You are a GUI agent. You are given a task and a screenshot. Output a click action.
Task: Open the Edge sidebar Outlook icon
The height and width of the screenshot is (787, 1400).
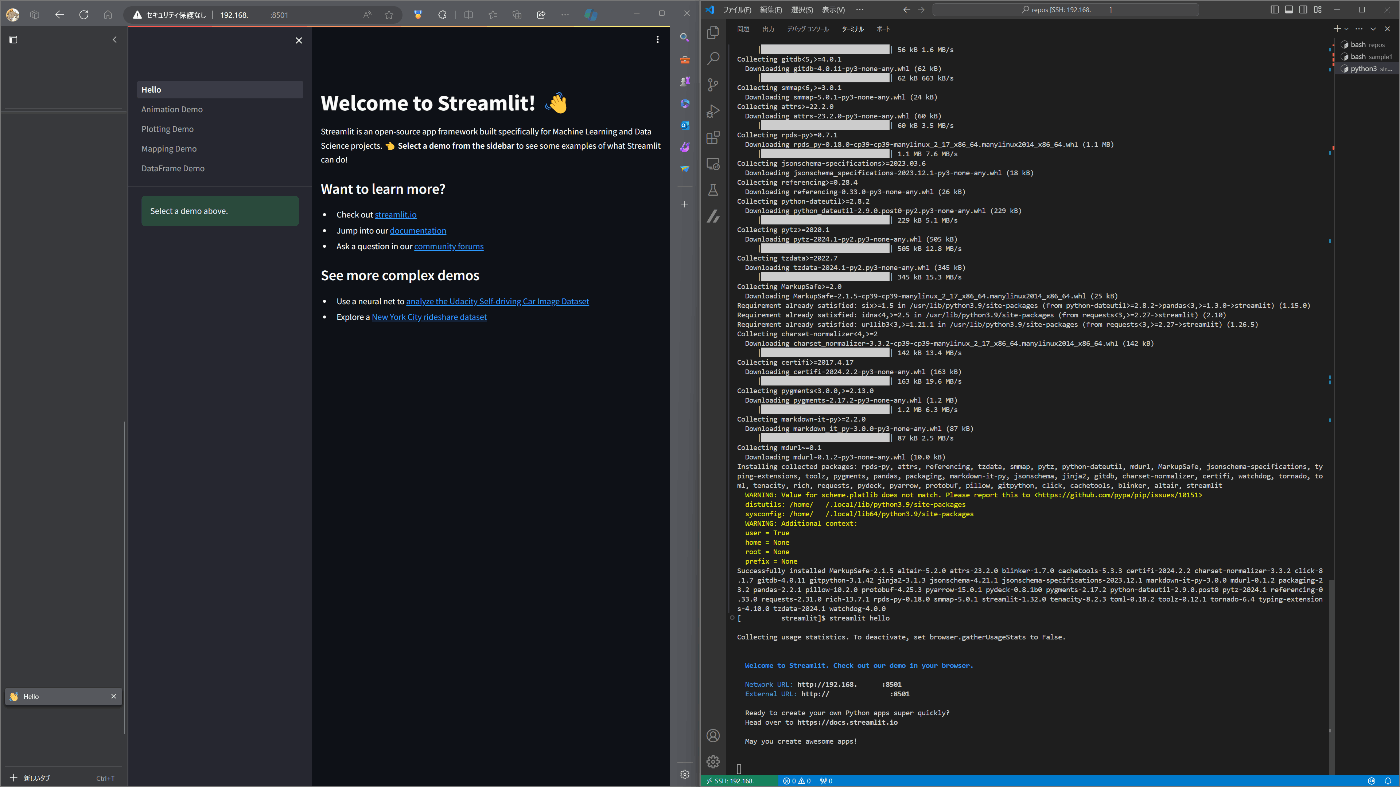coord(684,125)
